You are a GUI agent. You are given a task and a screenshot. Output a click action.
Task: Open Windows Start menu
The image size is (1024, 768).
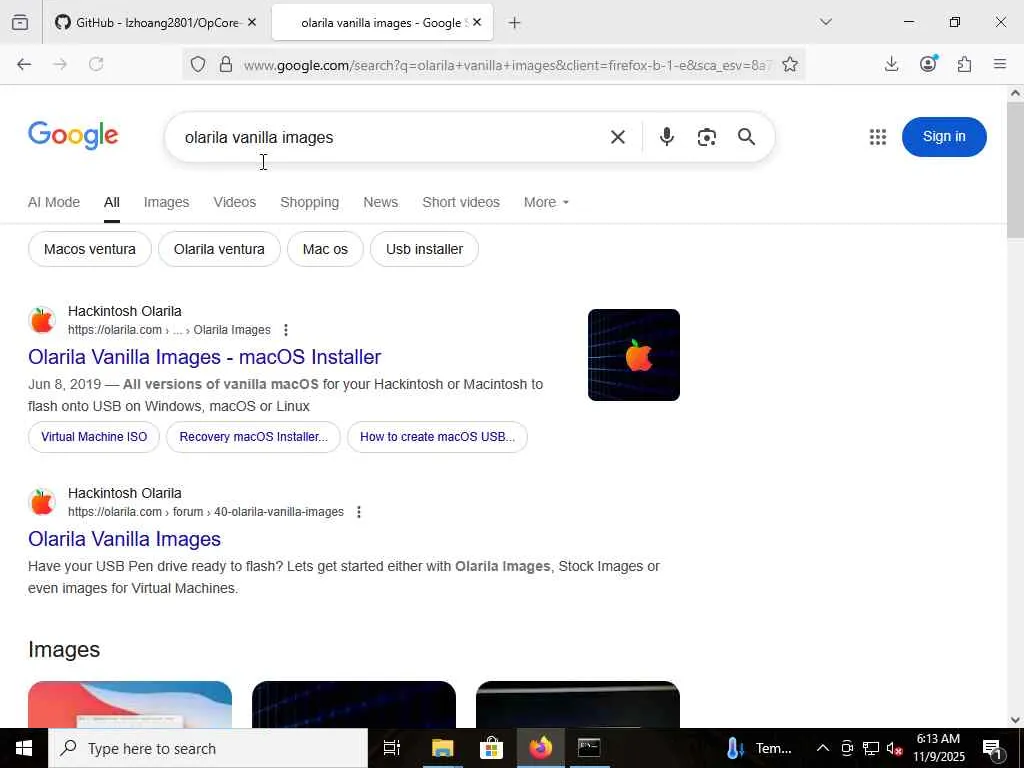point(24,748)
